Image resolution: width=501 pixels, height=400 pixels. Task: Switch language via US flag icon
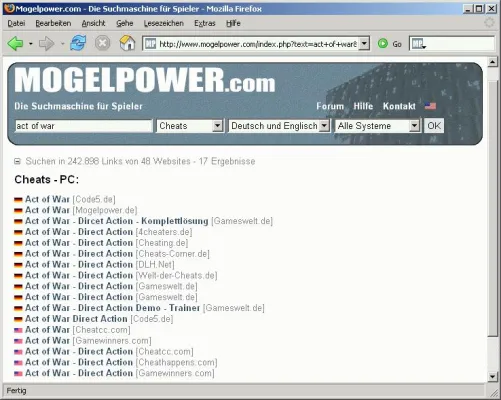[x=430, y=106]
